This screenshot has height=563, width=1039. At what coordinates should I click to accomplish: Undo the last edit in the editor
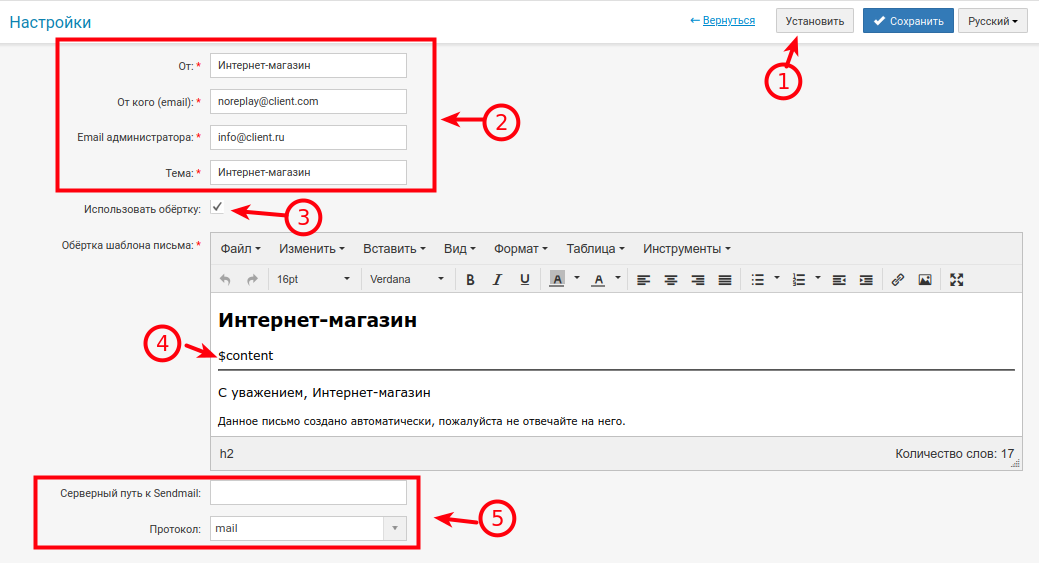(225, 280)
